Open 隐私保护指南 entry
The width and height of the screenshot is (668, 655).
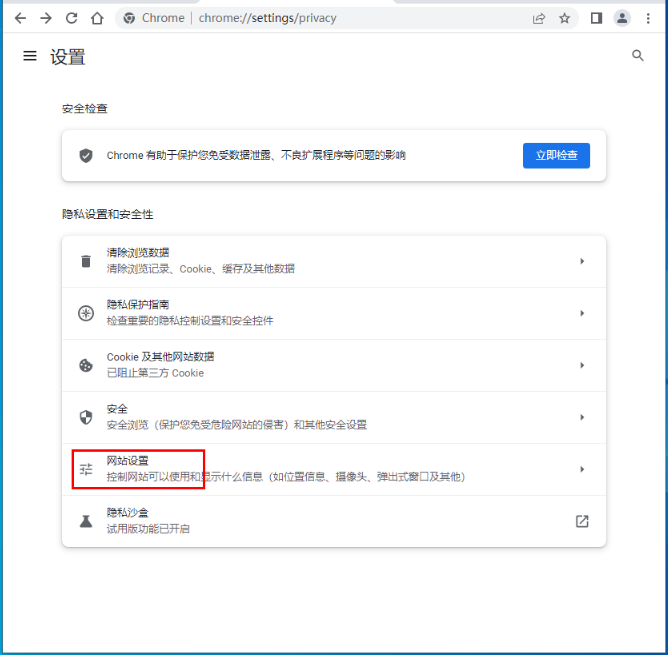(334, 313)
